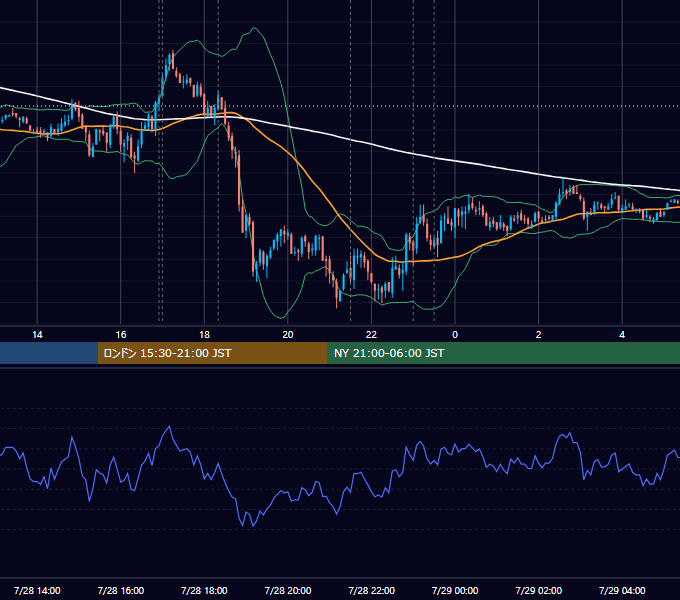Click the NY 21:00-06:00 JST session bar
The image size is (680, 600).
tap(503, 353)
